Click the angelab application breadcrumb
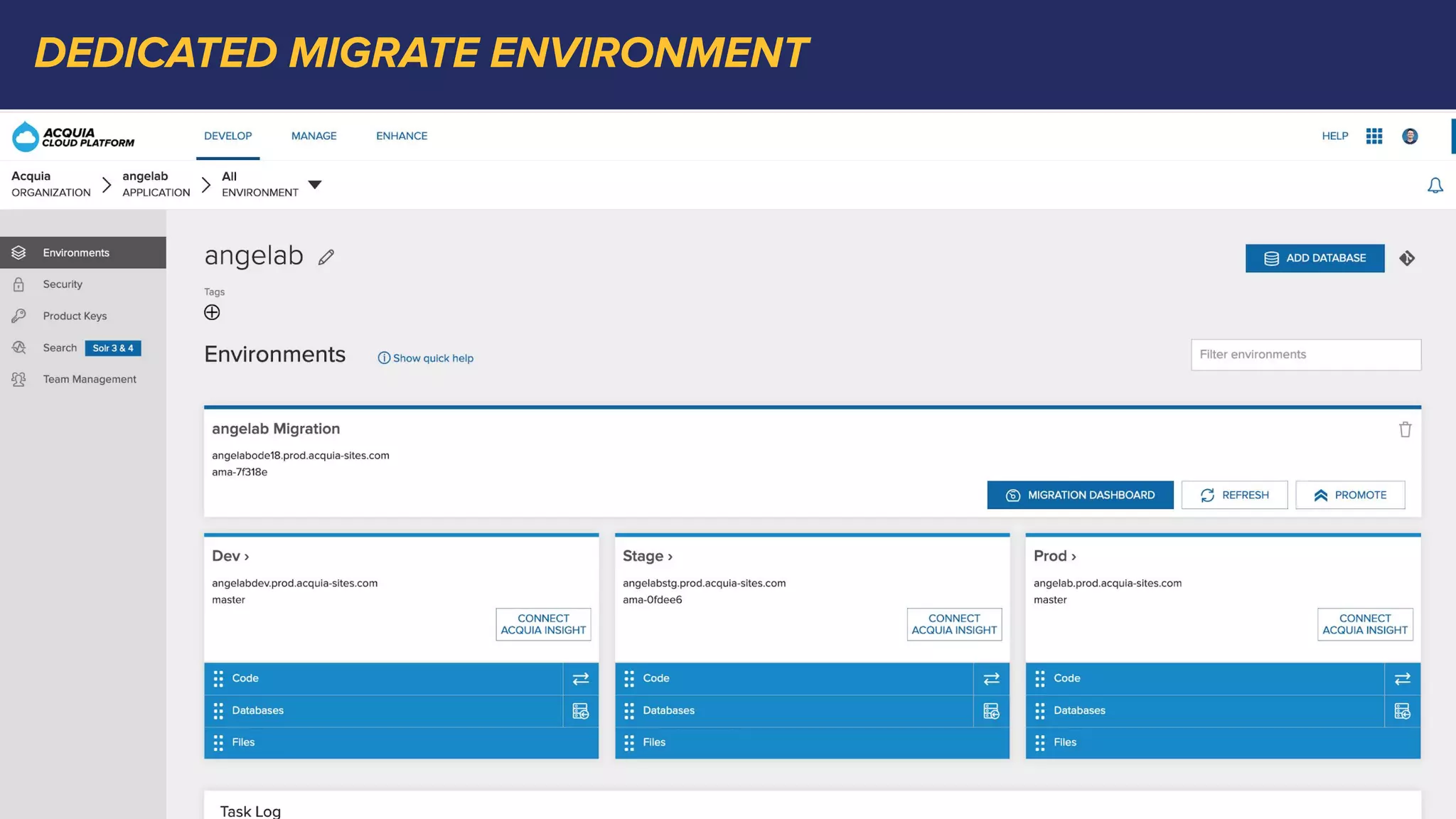 (156, 184)
